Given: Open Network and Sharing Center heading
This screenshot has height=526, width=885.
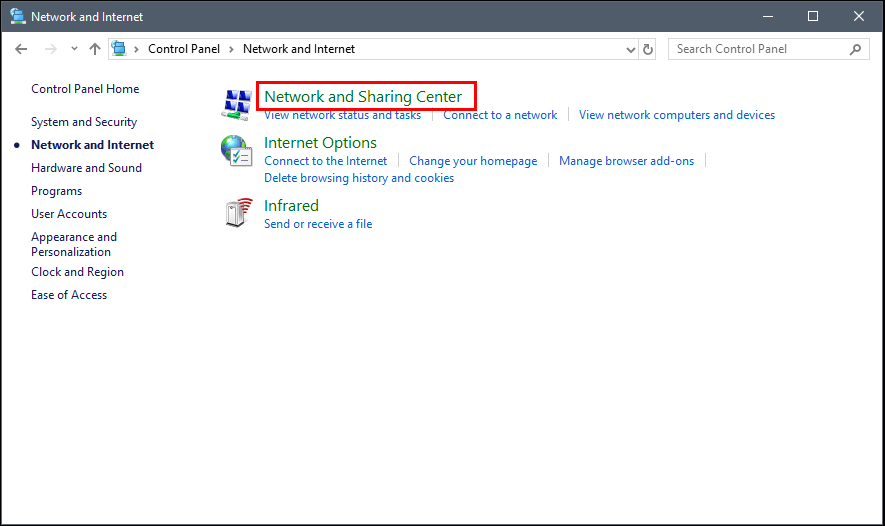Looking at the screenshot, I should 363,97.
